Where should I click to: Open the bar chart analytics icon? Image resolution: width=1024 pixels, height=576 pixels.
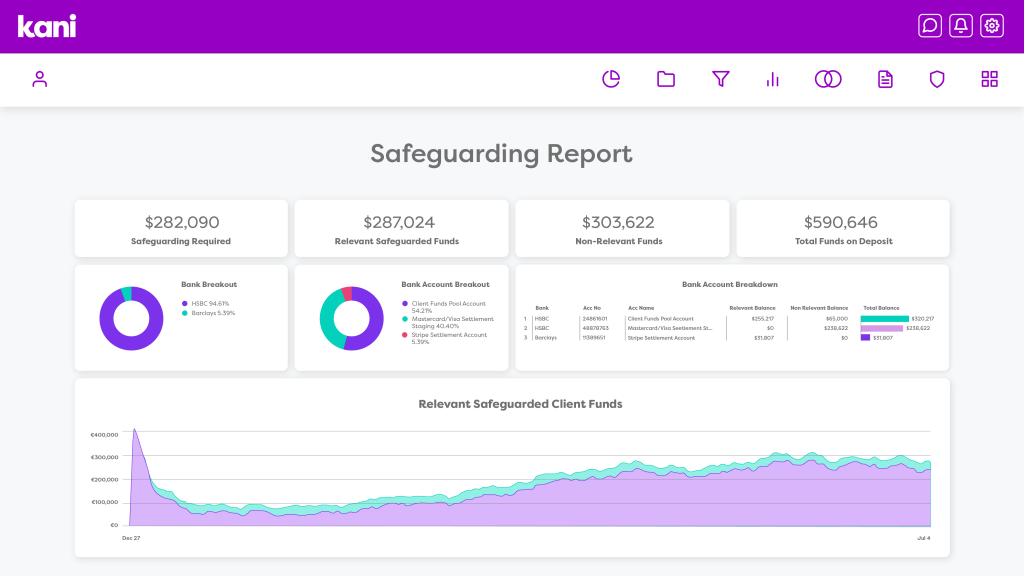point(773,79)
